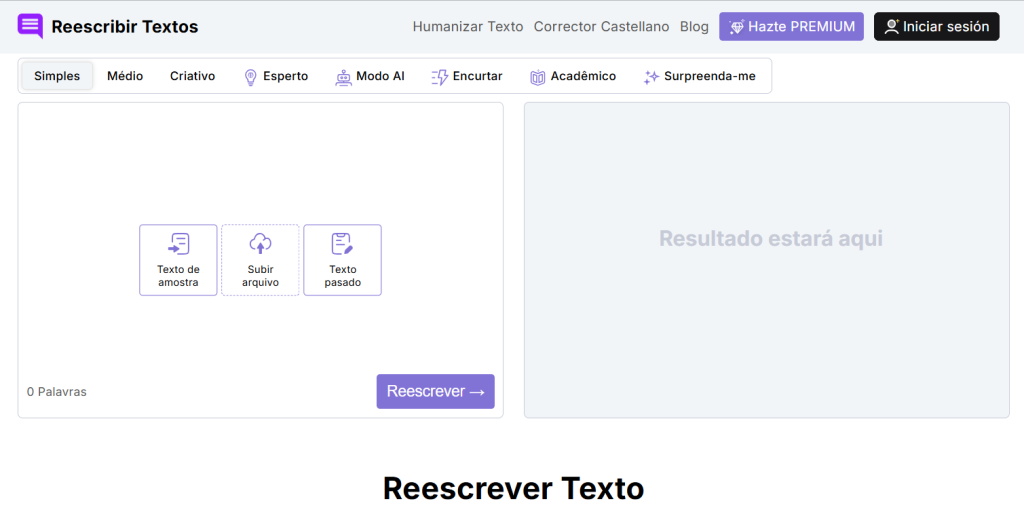This screenshot has width=1024, height=529.
Task: Click the Hazte PREMIUM button
Action: (791, 27)
